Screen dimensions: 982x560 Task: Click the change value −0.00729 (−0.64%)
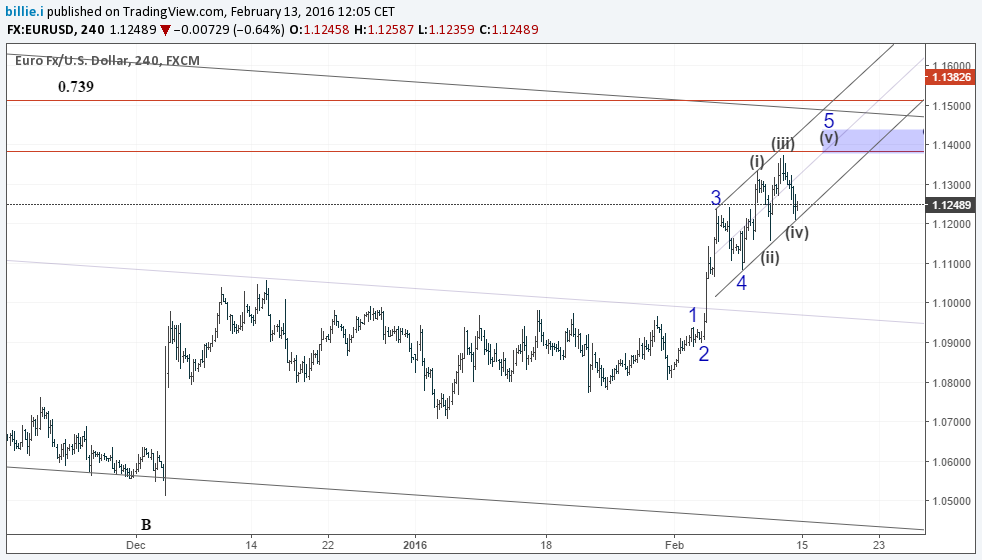(x=229, y=29)
